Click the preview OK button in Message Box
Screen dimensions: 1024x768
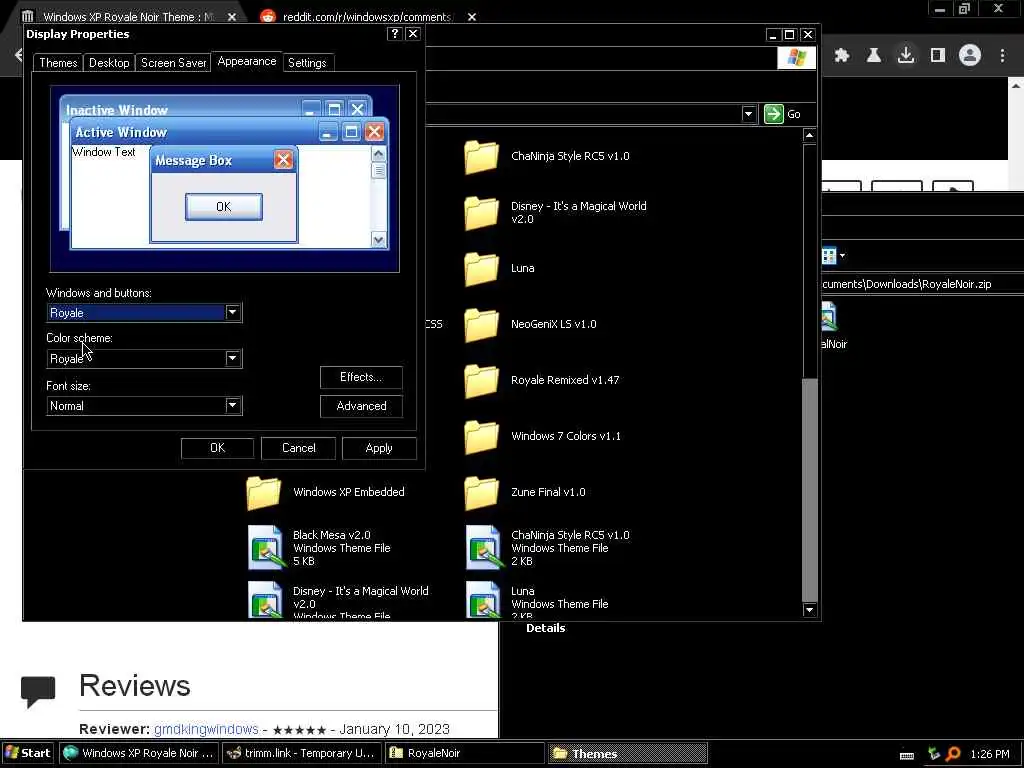click(224, 207)
